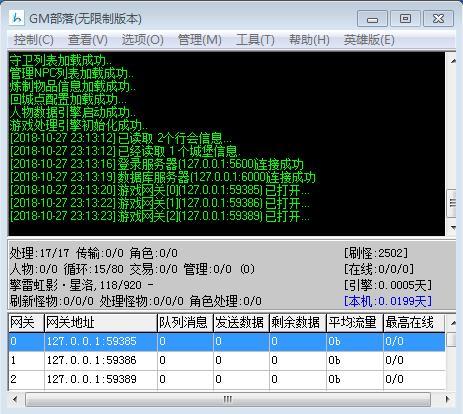Click the 循环:15/80 status text

click(x=93, y=269)
